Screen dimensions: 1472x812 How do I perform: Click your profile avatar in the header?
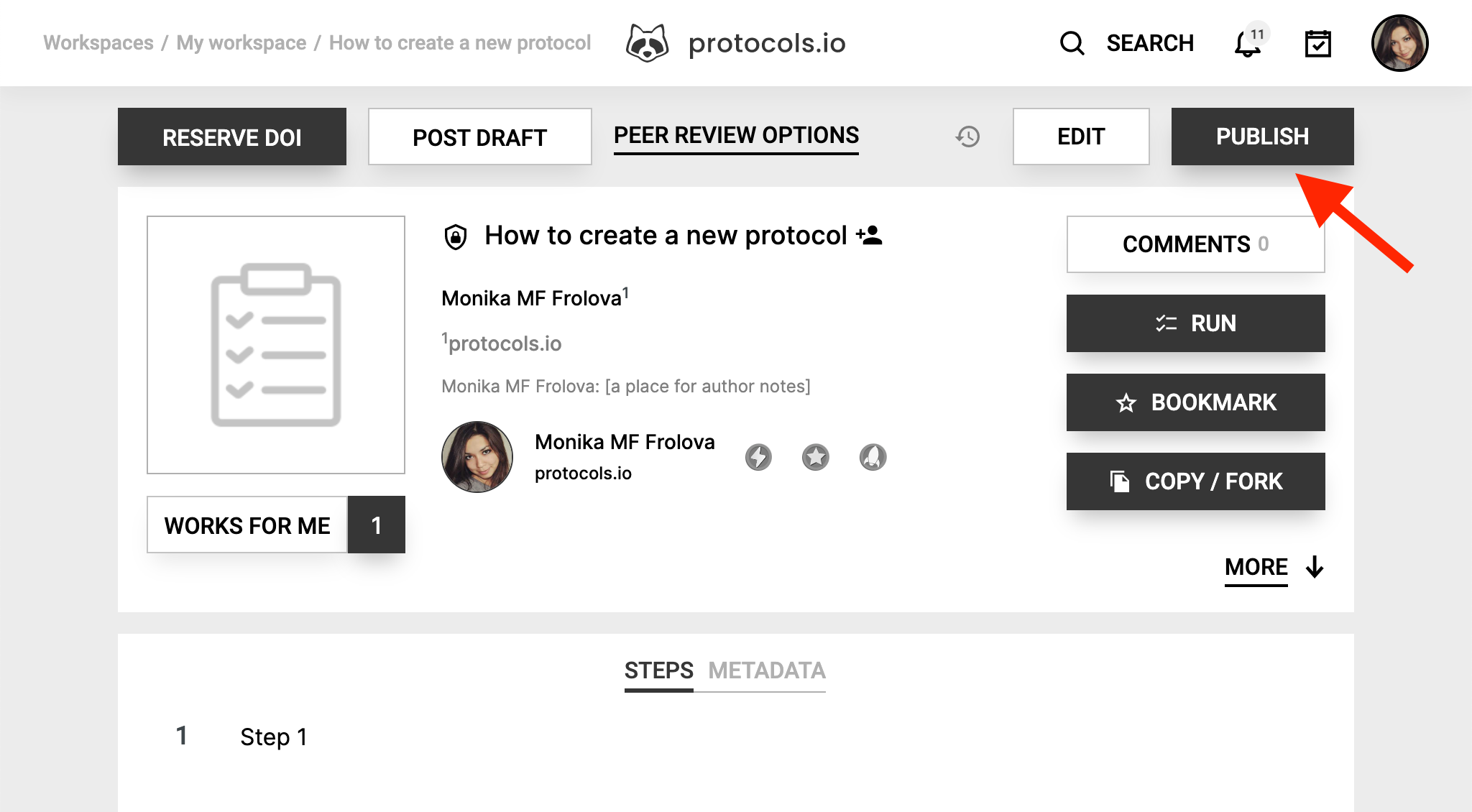pyautogui.click(x=1399, y=43)
